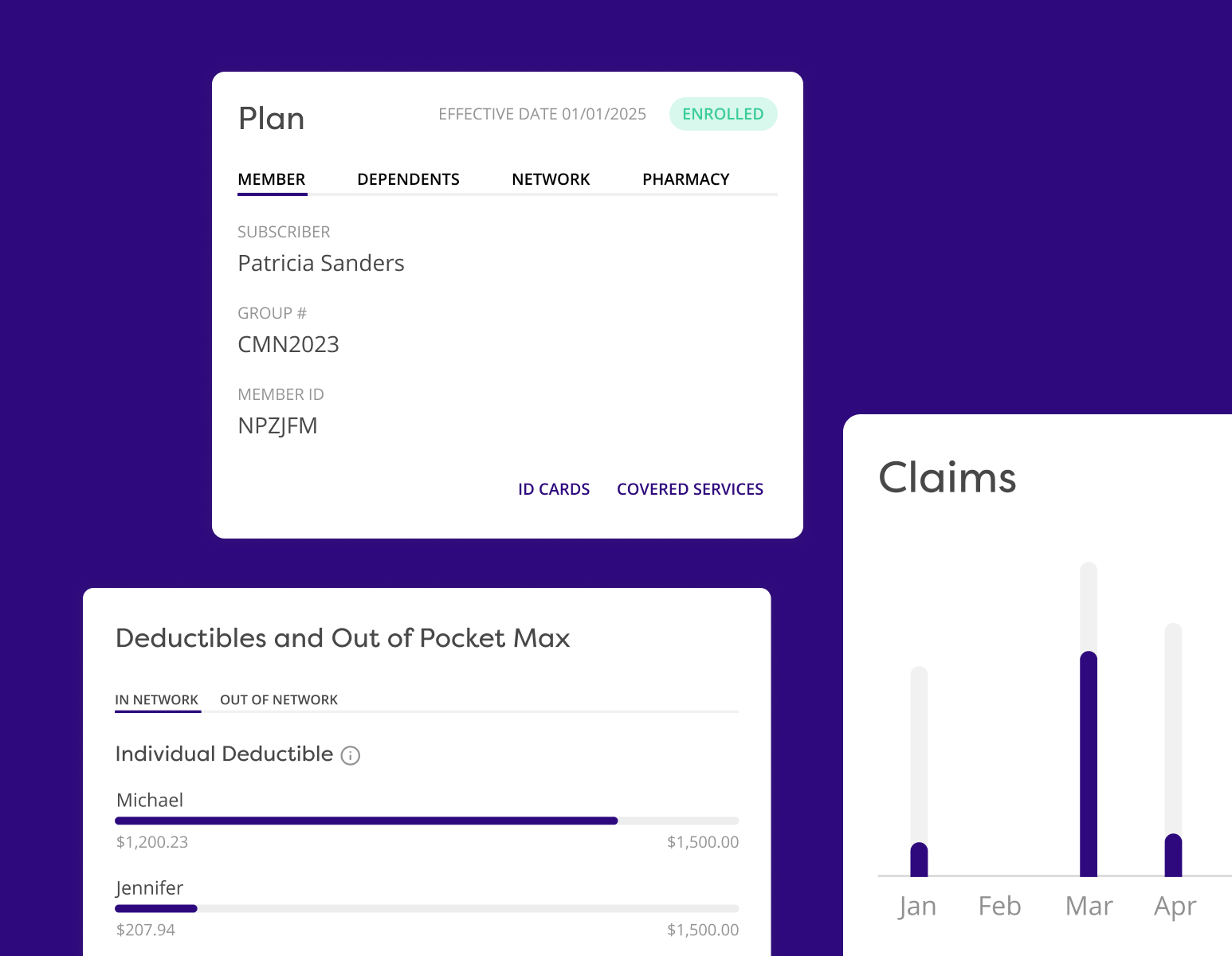Open the Covered Services link
The height and width of the screenshot is (956, 1232).
point(690,489)
